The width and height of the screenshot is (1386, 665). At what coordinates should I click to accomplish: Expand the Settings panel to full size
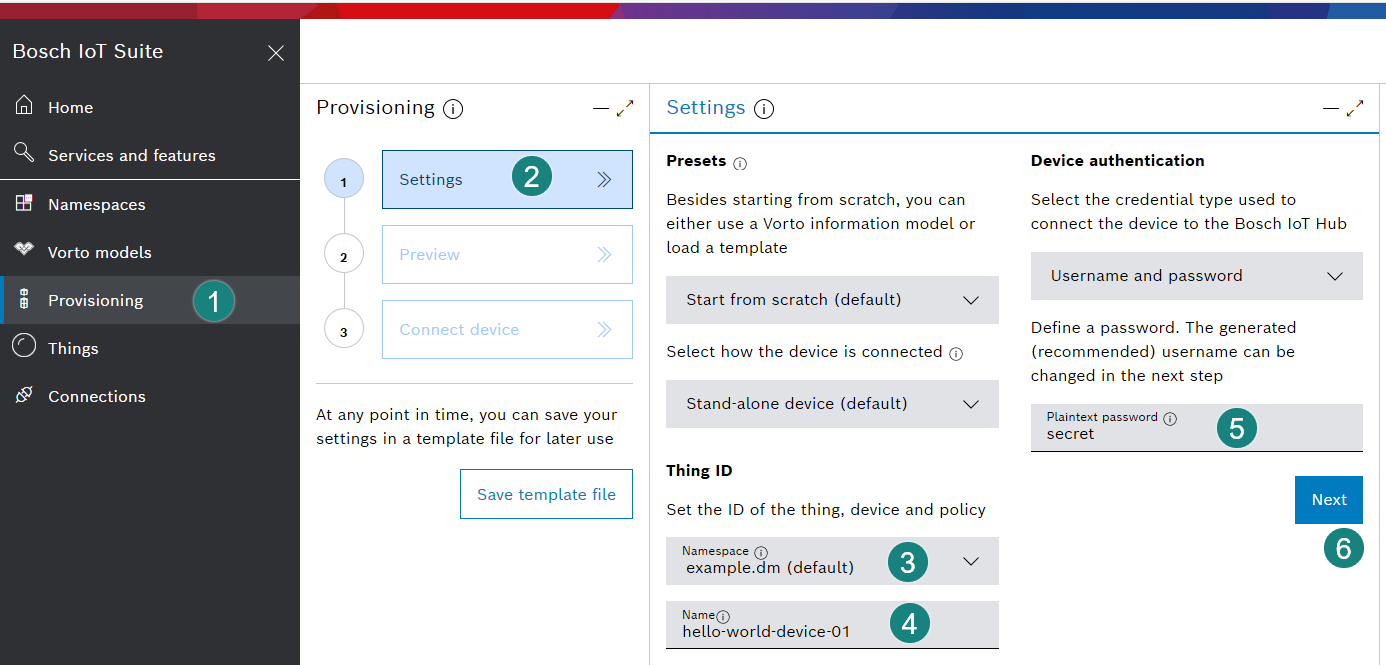[1355, 108]
